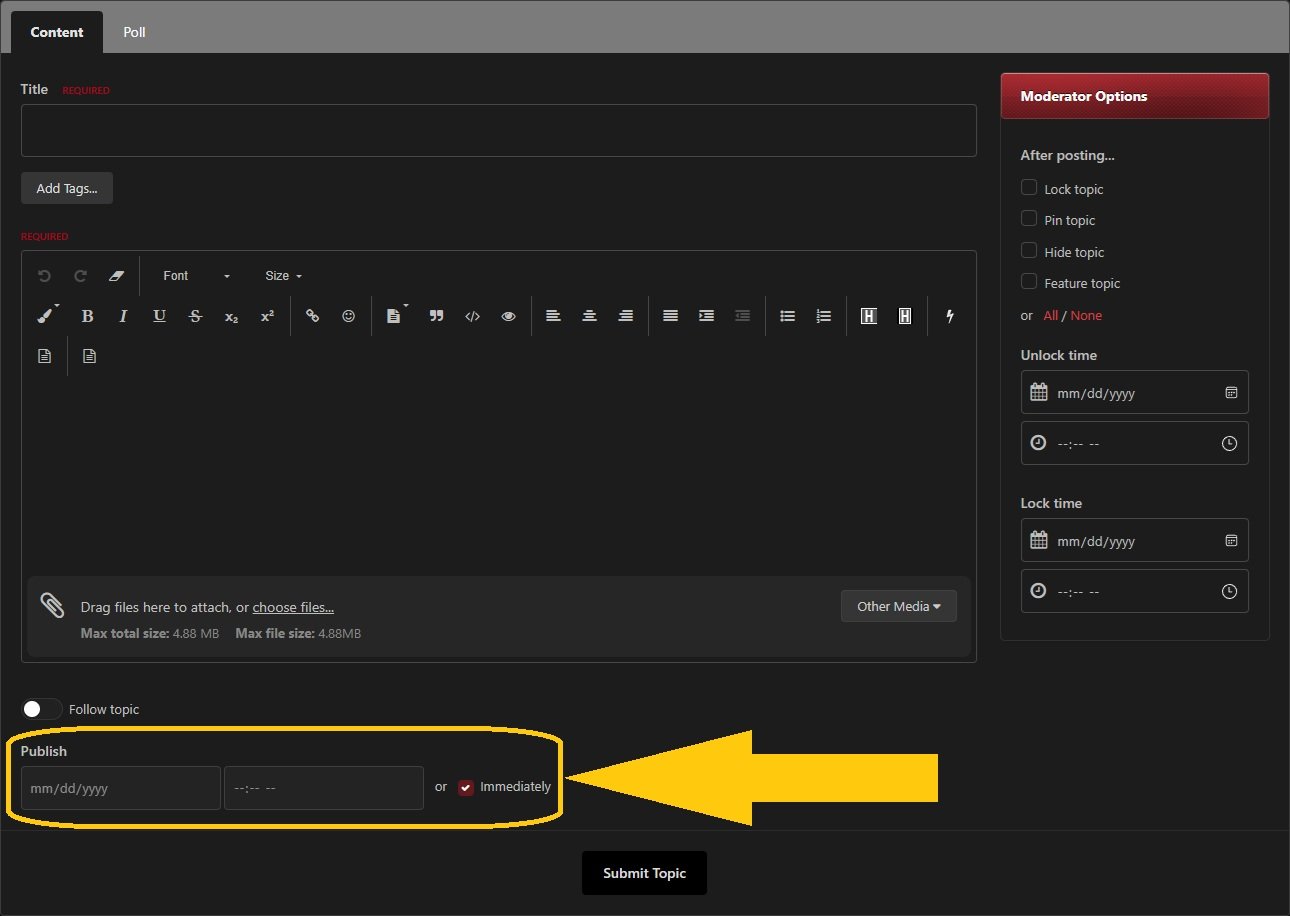Toggle the Follow topic switch
This screenshot has height=916, width=1290.
click(x=41, y=709)
